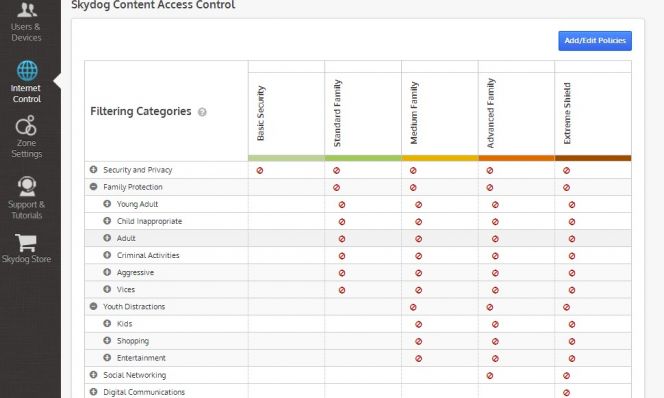This screenshot has height=398, width=664.
Task: Click Extreme Shield block icon for Digital Communications
Action: point(566,393)
